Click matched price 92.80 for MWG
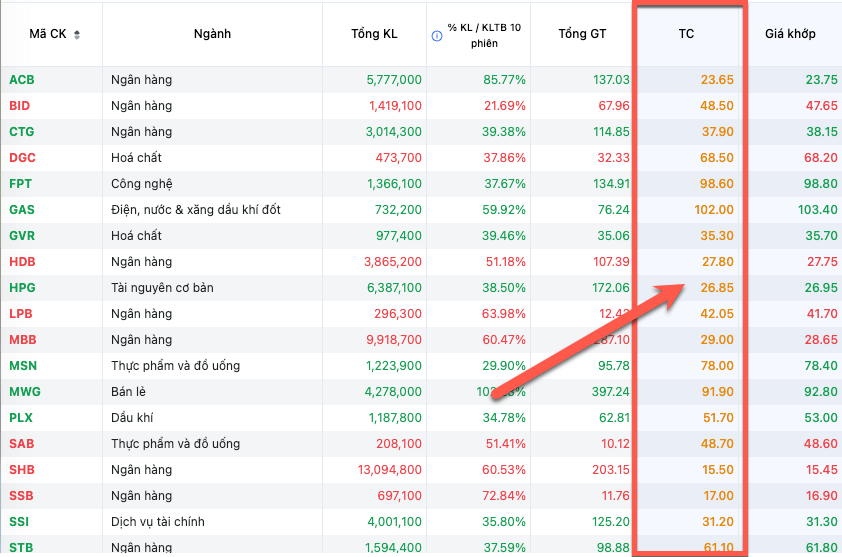 tap(821, 392)
